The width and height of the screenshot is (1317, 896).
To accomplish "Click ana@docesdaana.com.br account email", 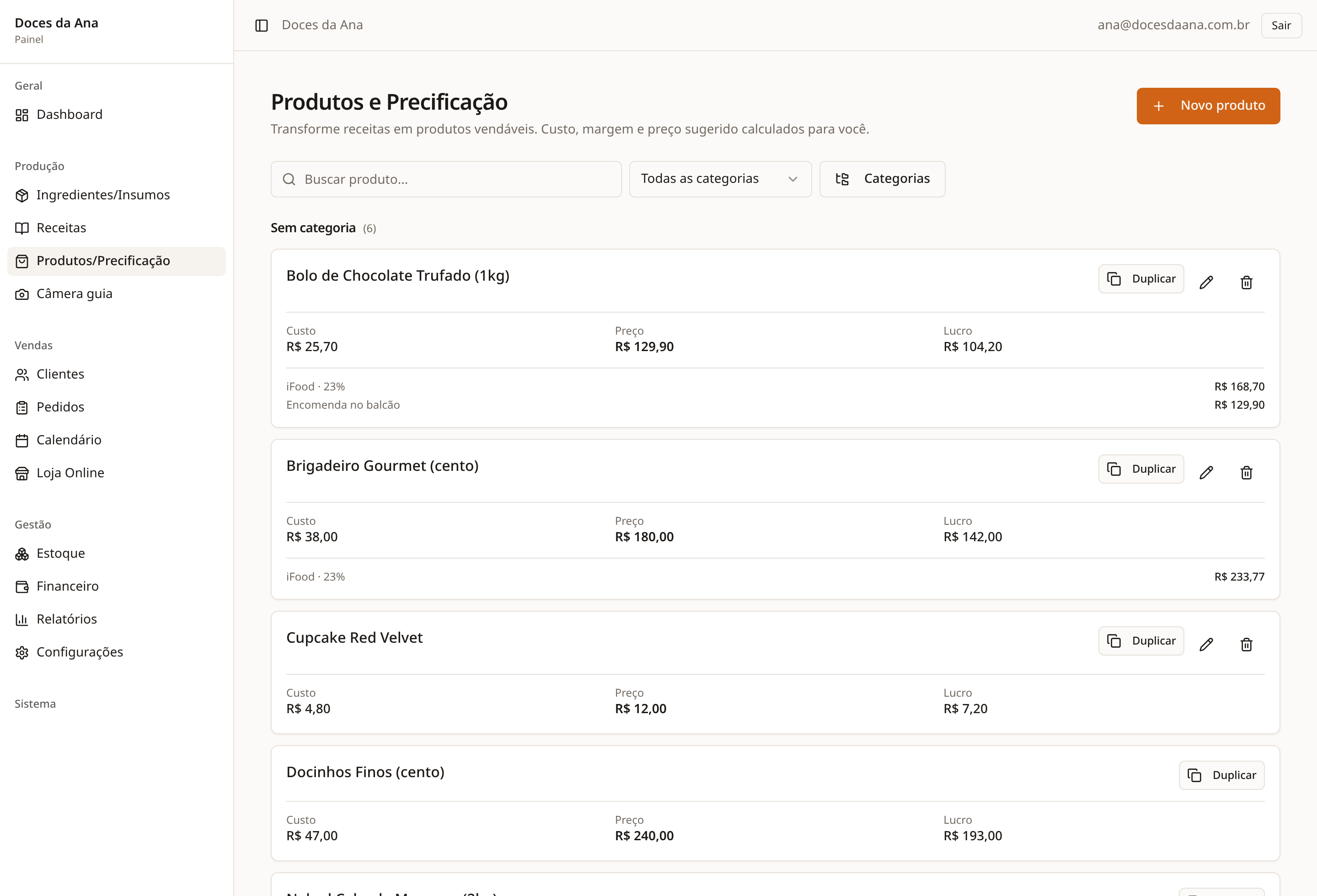I will click(x=1173, y=25).
